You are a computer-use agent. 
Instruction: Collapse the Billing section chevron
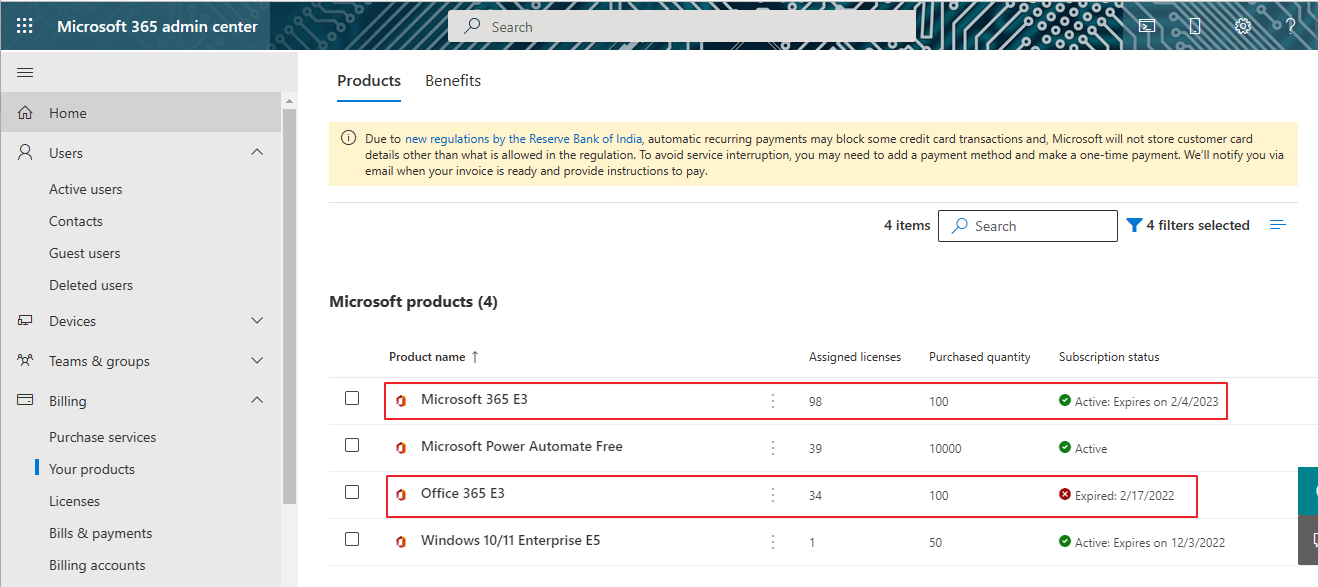(257, 400)
